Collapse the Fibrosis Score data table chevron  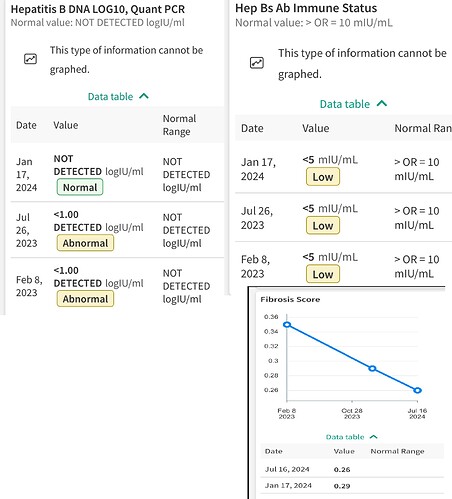tap(374, 437)
